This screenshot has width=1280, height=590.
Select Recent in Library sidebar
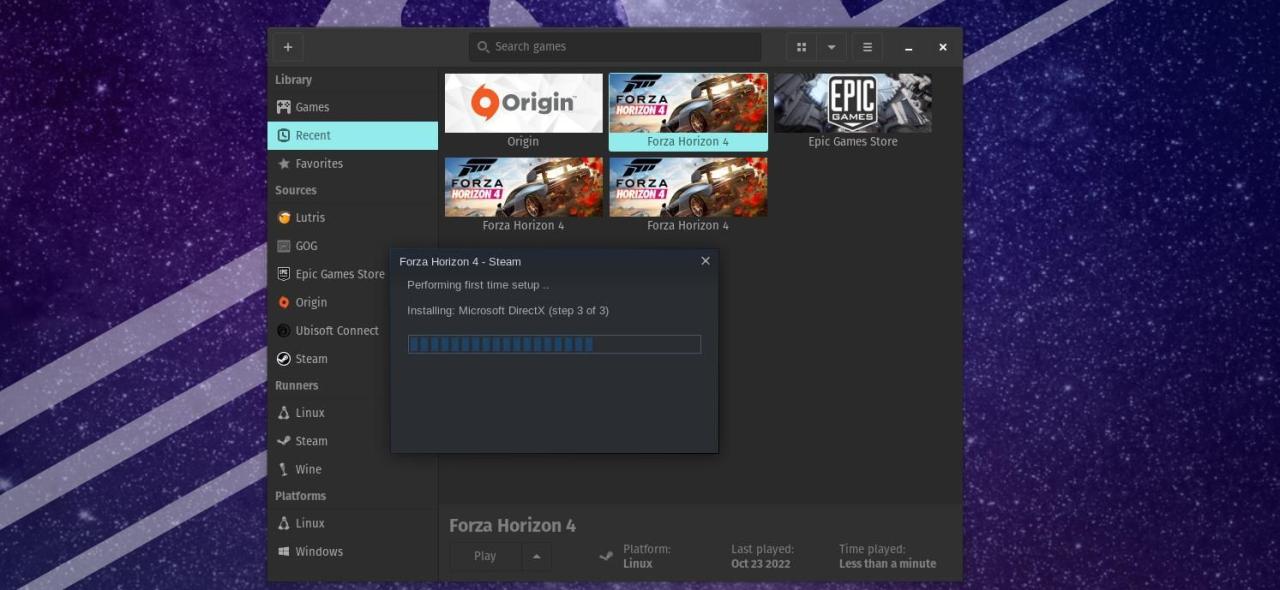(353, 135)
